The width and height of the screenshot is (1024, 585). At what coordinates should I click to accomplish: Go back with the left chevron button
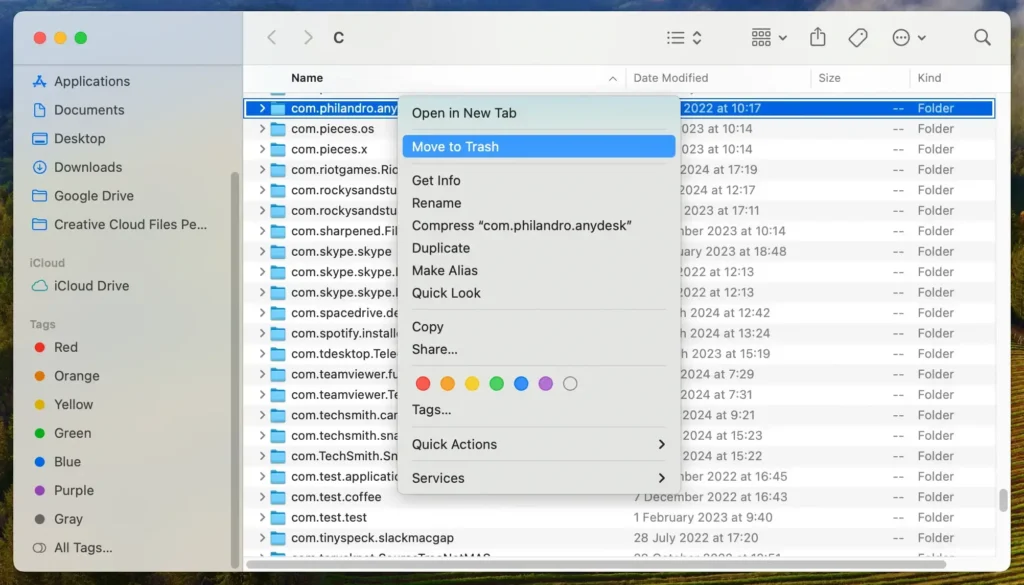click(272, 37)
